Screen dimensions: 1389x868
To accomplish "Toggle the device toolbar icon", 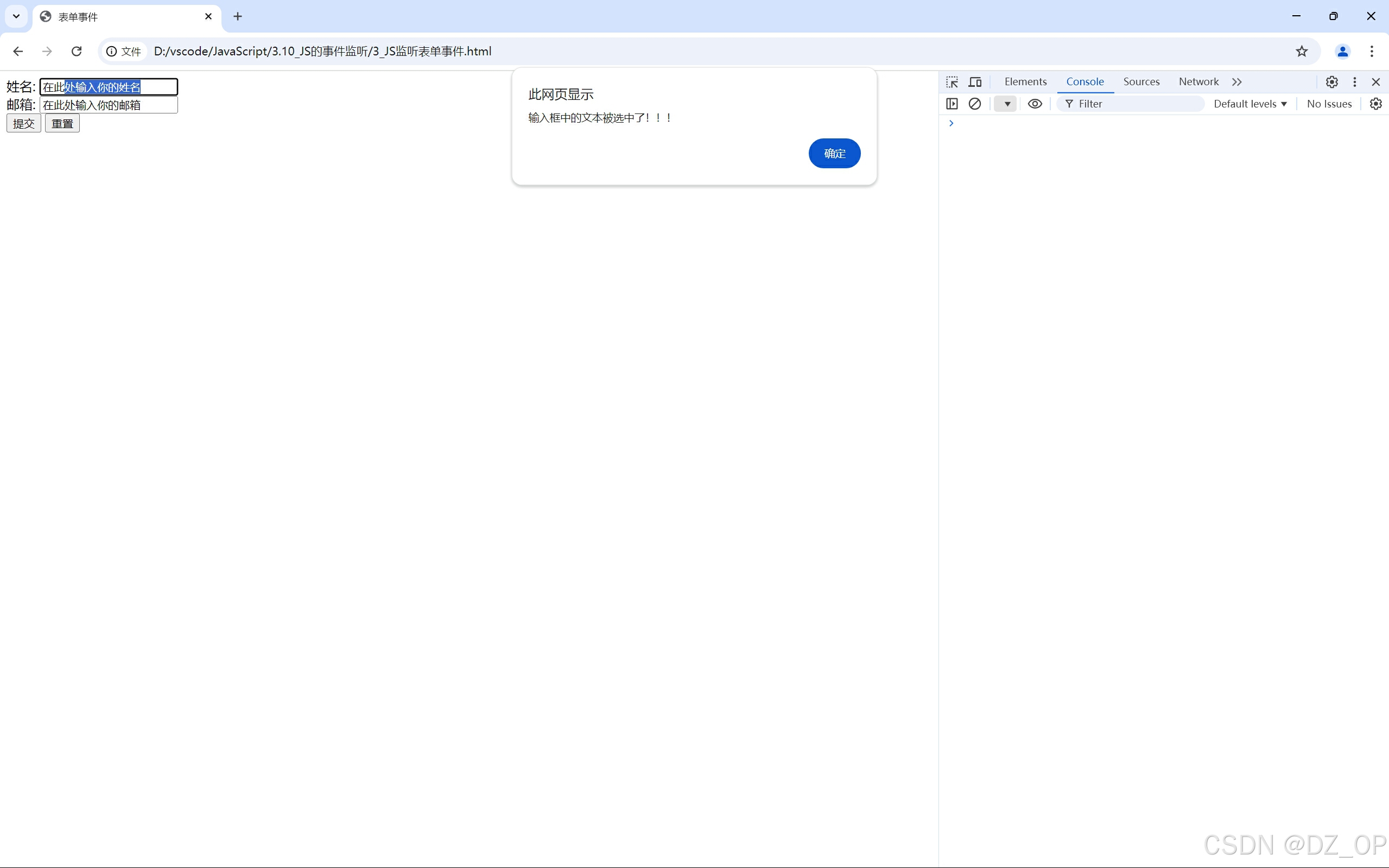I will [975, 82].
